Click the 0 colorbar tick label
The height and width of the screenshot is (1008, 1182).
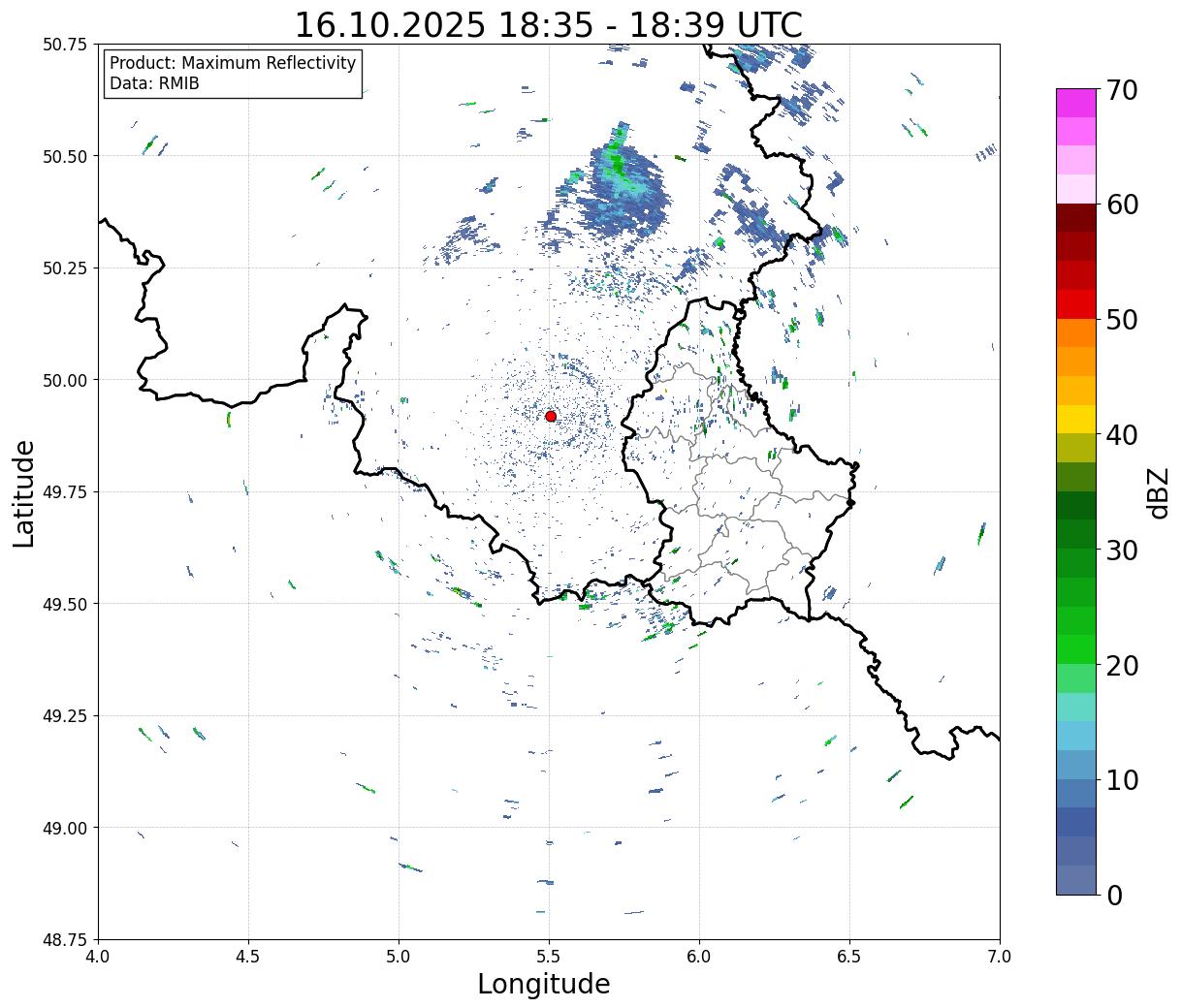click(1114, 896)
